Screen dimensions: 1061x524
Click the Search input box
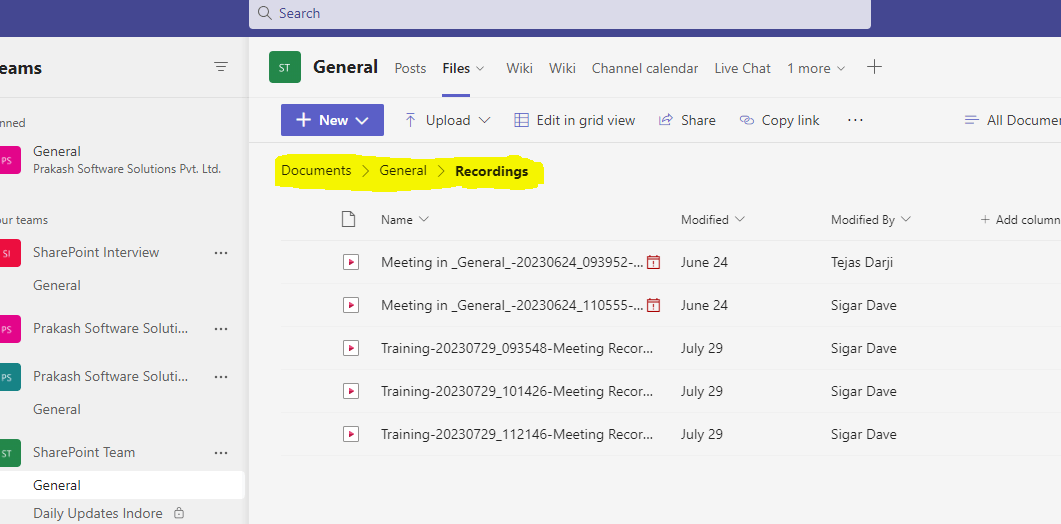point(560,13)
